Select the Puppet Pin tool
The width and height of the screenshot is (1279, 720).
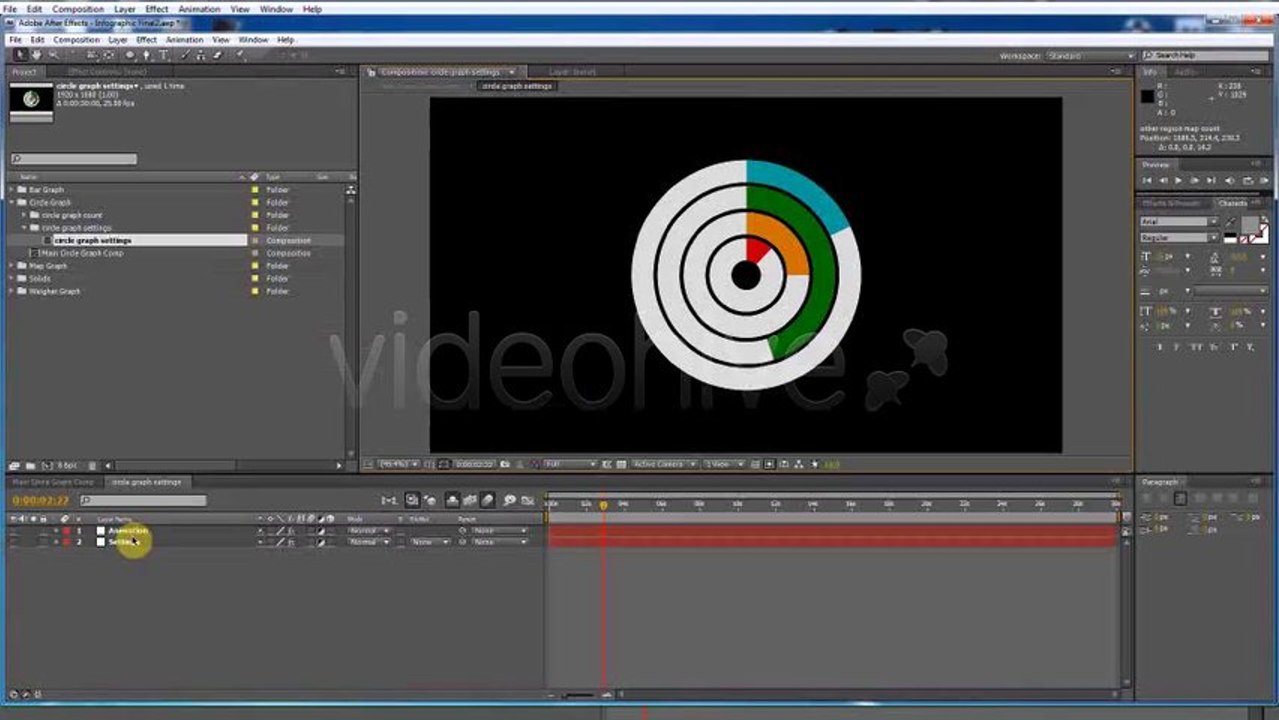239,55
